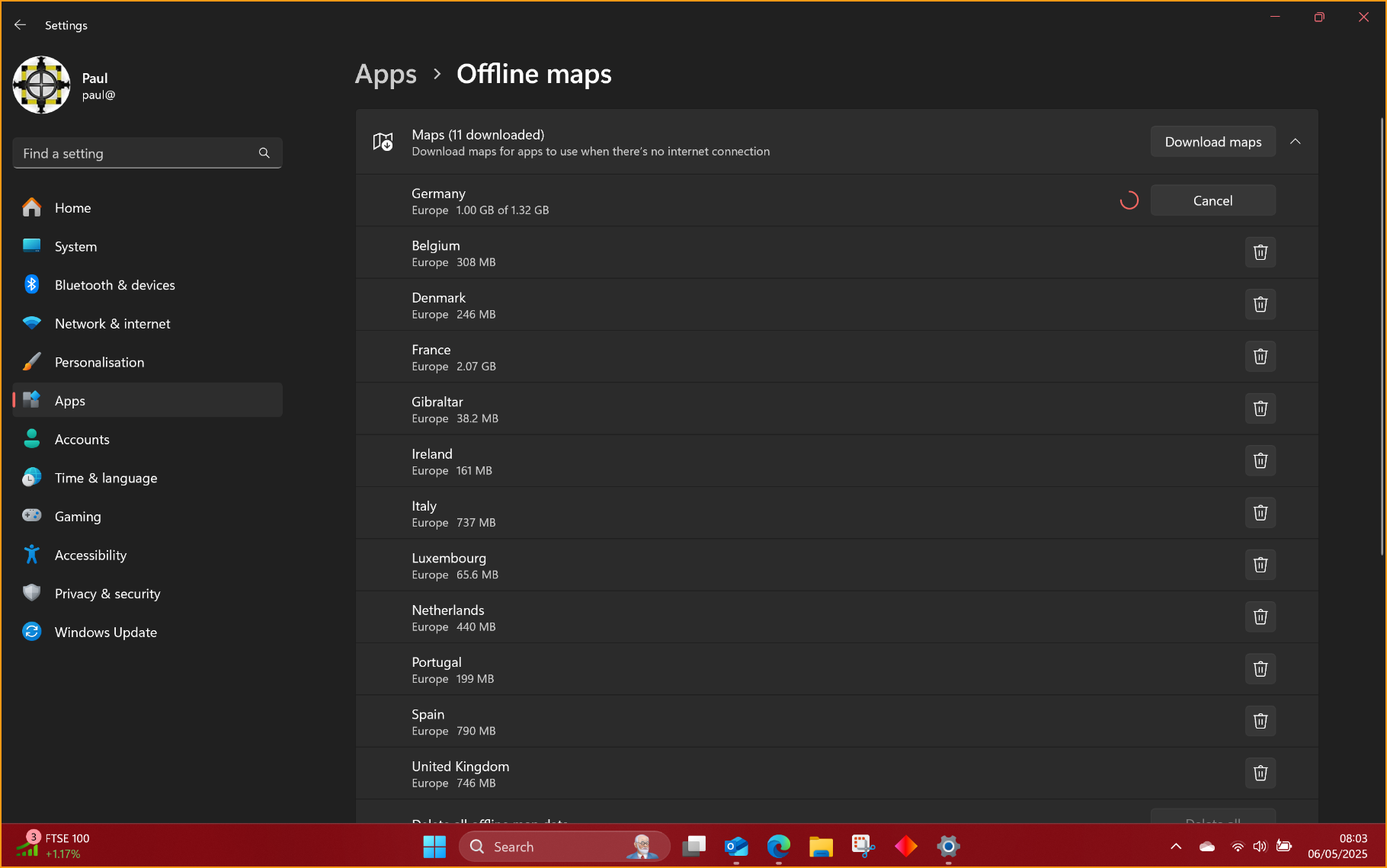The image size is (1387, 868).
Task: Go to Bluetooth & devices settings
Action: pyautogui.click(x=115, y=285)
